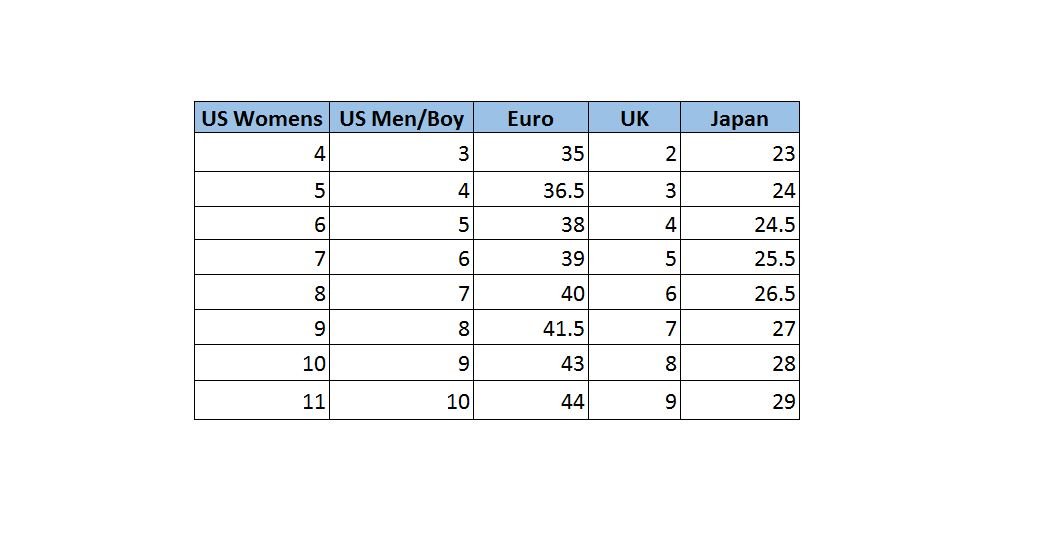Click the Japan 25.5 cell
This screenshot has height=538, width=1039.
740,258
